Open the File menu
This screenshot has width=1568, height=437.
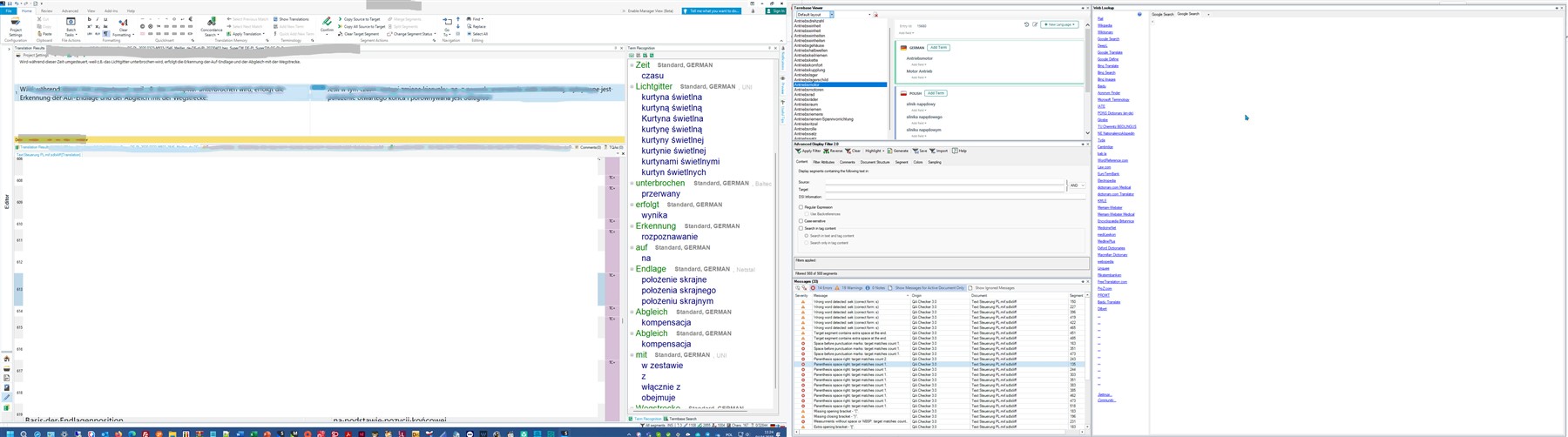point(9,11)
